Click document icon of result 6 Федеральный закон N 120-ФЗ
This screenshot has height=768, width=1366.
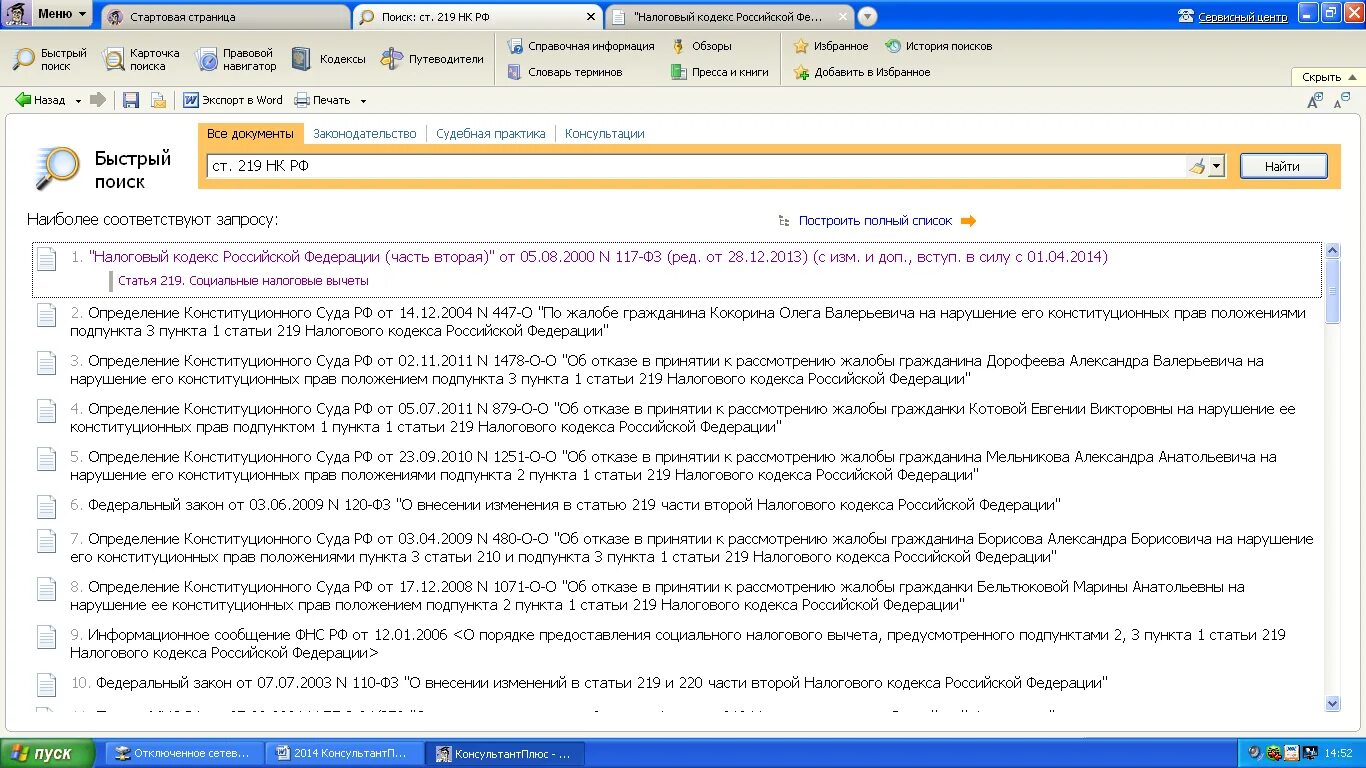pyautogui.click(x=46, y=506)
